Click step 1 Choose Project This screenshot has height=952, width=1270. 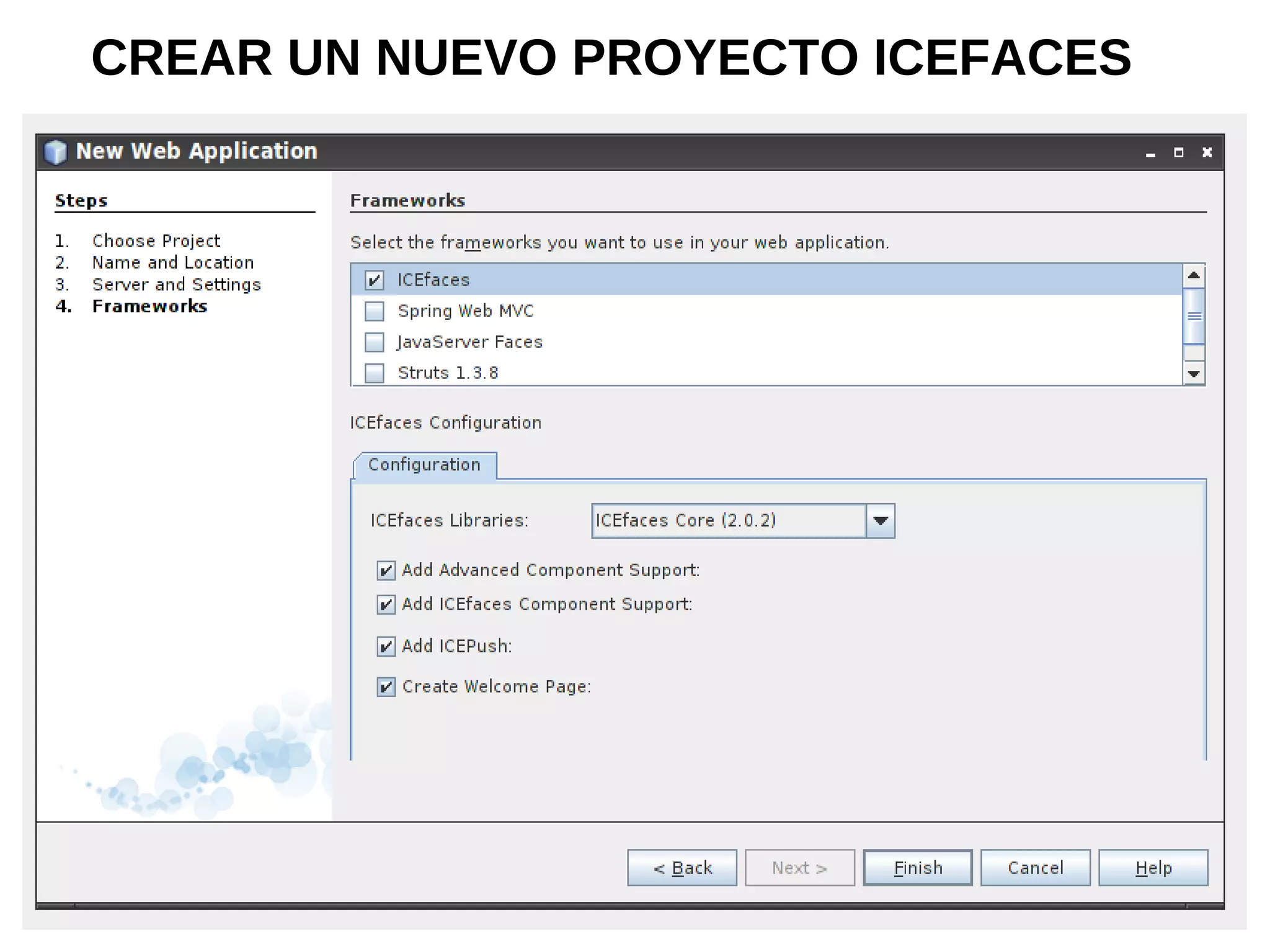tap(156, 241)
